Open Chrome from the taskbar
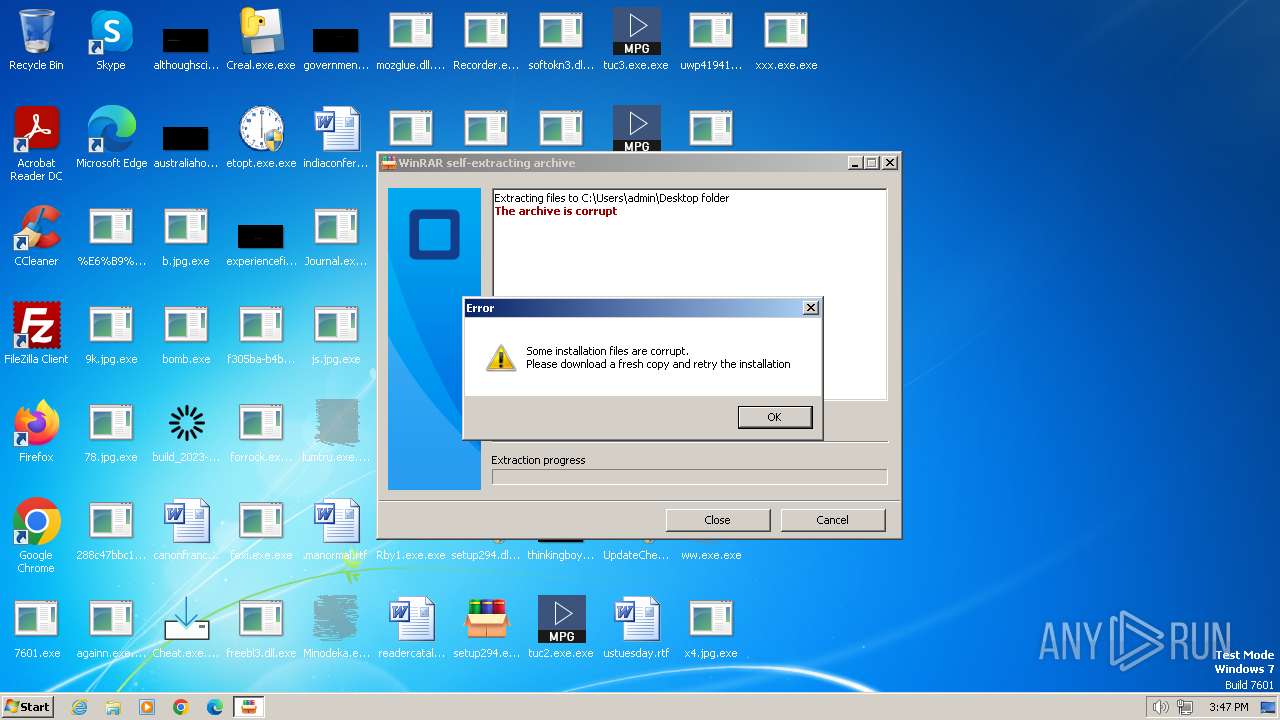This screenshot has width=1280, height=720. point(181,707)
